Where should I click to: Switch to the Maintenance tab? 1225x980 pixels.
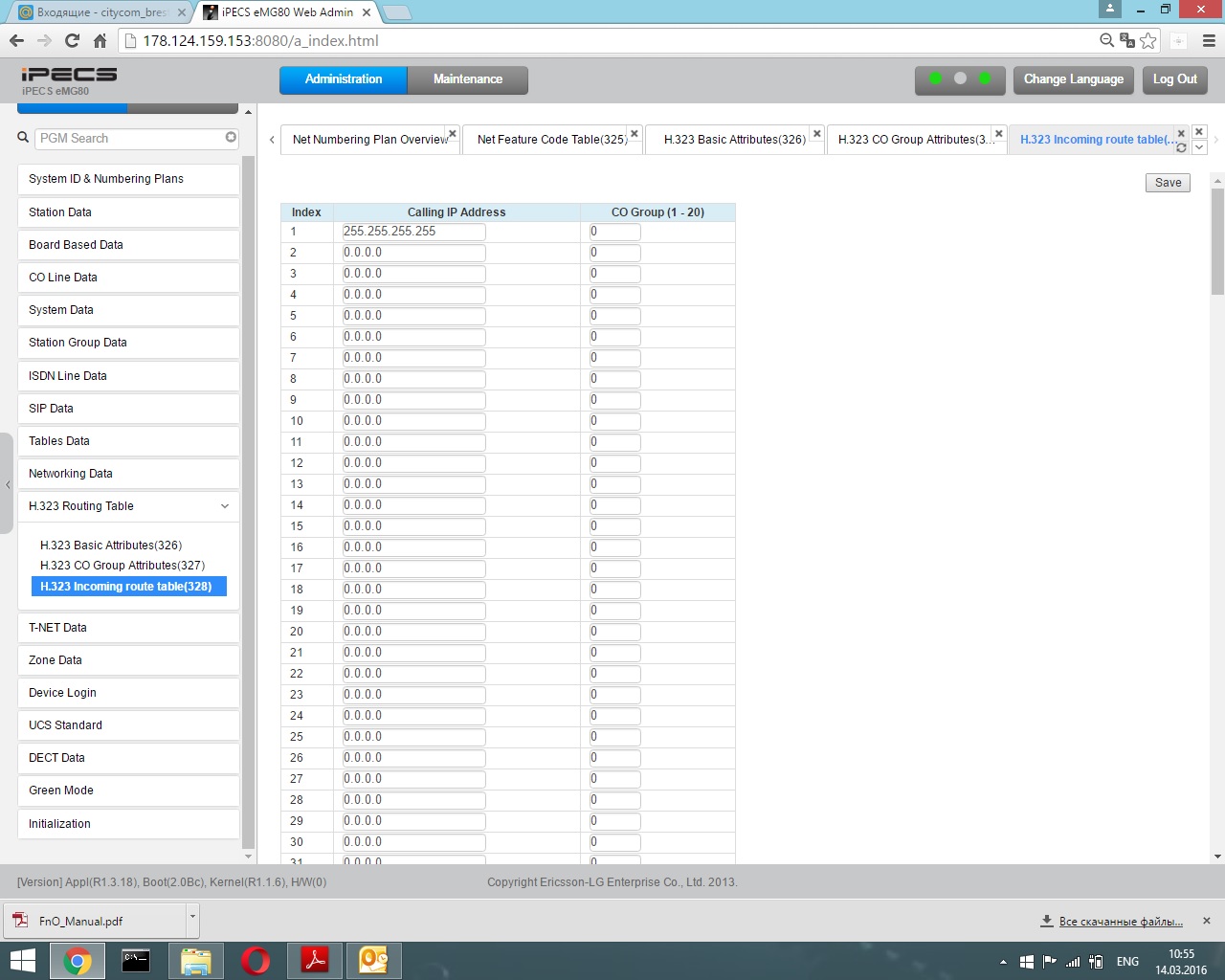(467, 79)
